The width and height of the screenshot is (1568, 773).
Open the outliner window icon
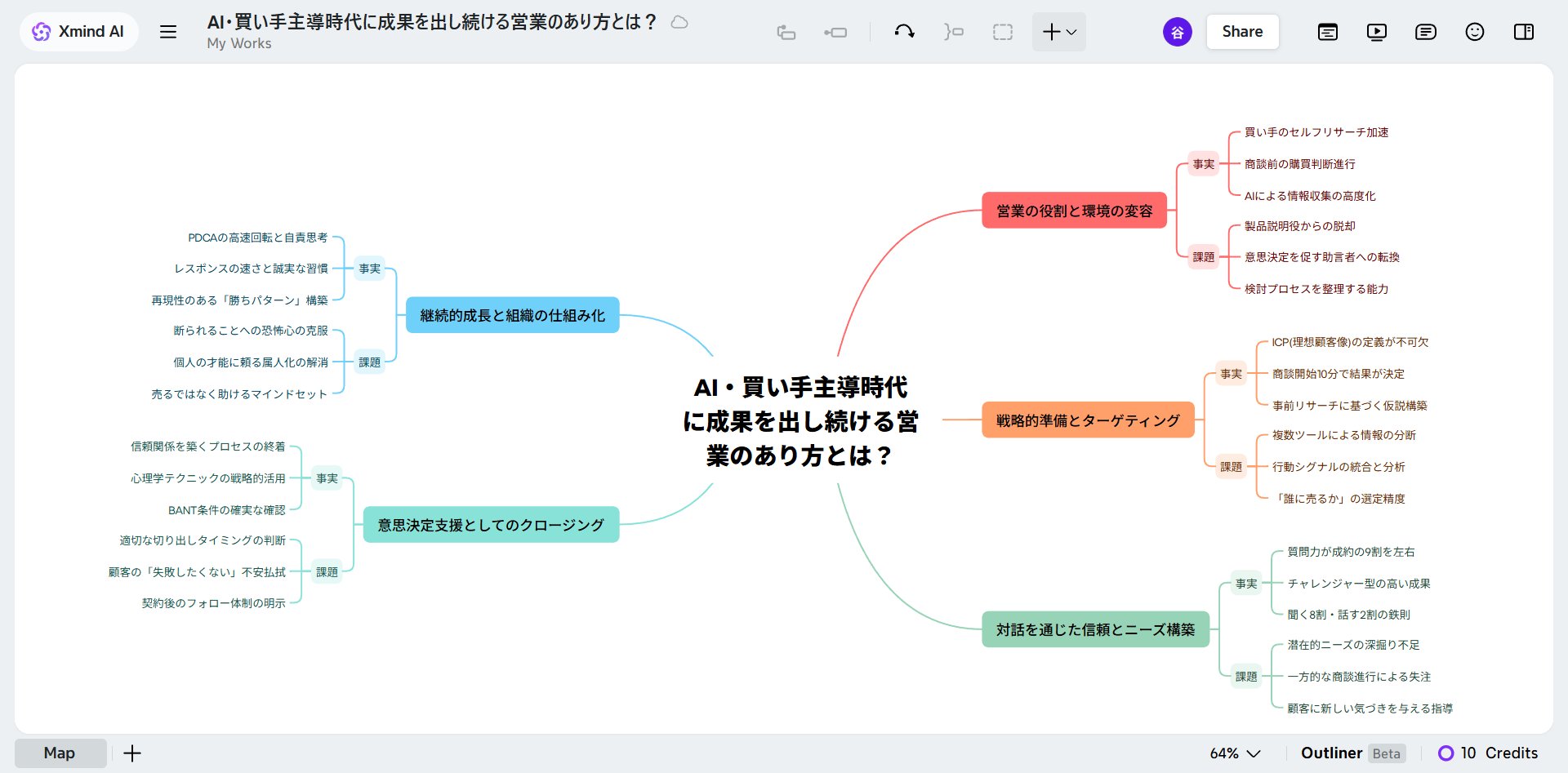coord(1328,32)
